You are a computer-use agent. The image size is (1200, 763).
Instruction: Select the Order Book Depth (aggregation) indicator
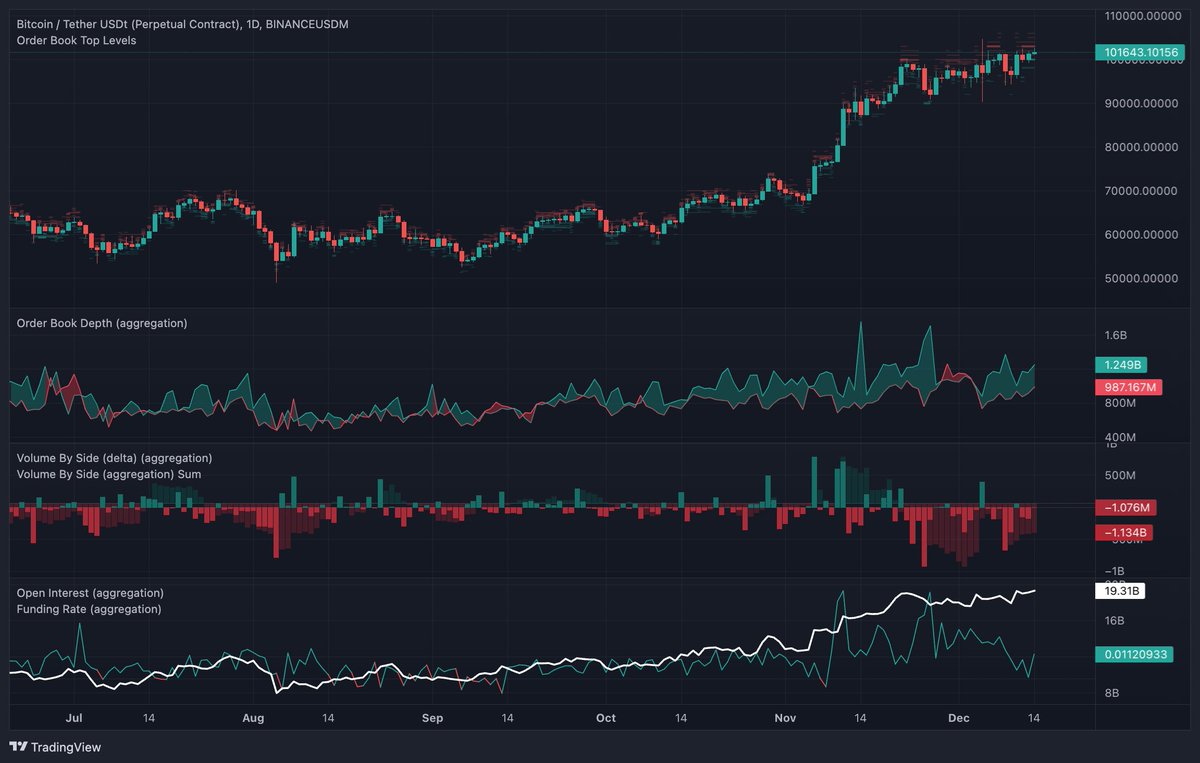103,323
